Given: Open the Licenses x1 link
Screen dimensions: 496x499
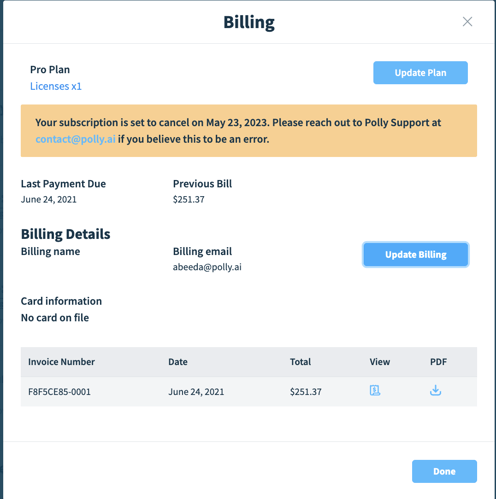Looking at the screenshot, I should coord(56,86).
